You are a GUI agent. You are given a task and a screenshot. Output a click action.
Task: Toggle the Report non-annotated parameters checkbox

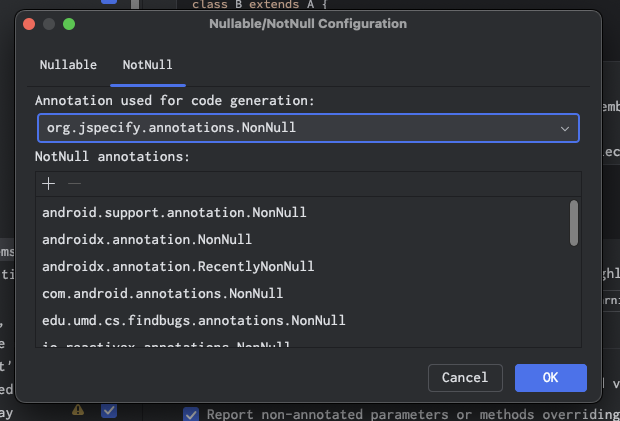(191, 414)
